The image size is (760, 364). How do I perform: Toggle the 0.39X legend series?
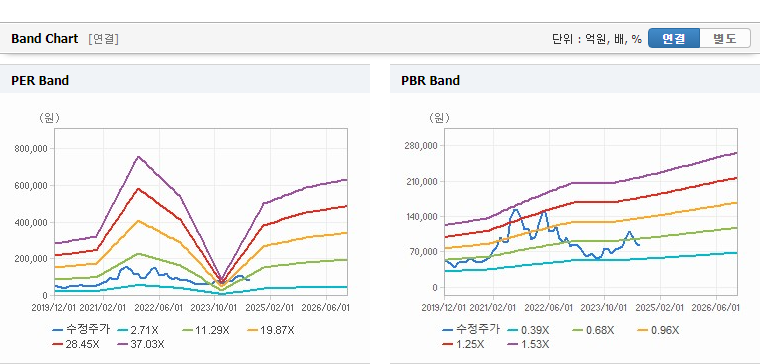pyautogui.click(x=528, y=331)
